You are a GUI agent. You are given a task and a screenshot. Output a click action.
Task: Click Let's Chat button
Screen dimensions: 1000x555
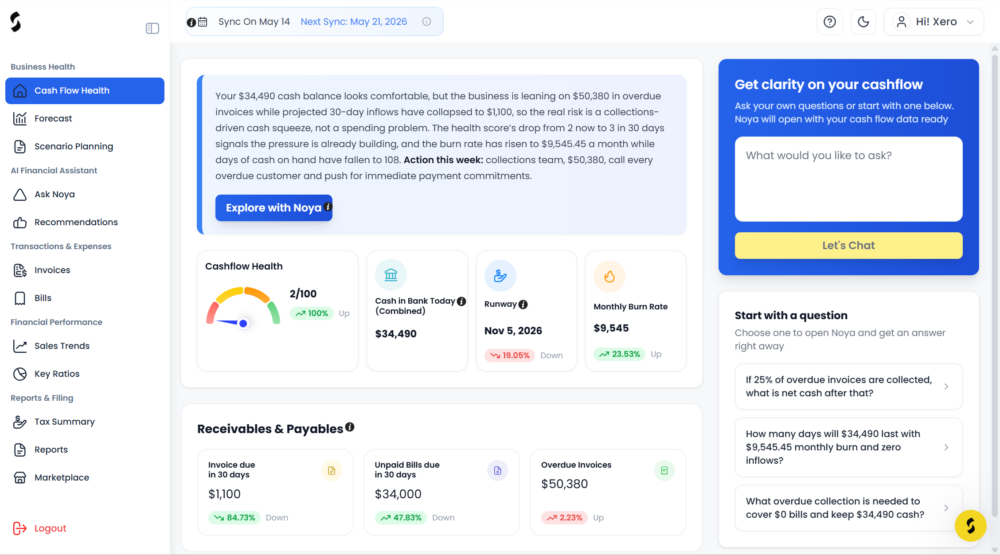848,246
